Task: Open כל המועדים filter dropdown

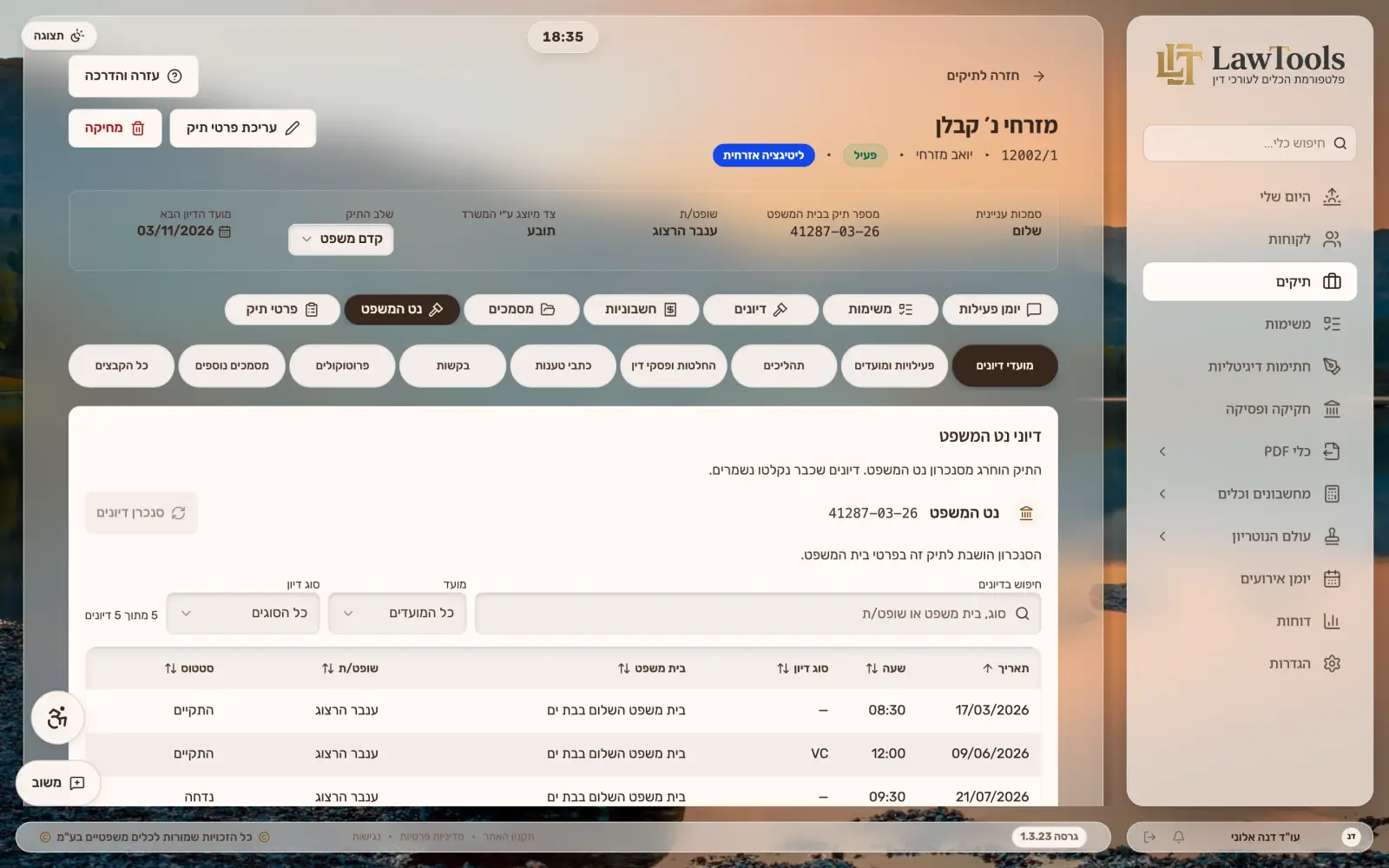Action: (398, 613)
